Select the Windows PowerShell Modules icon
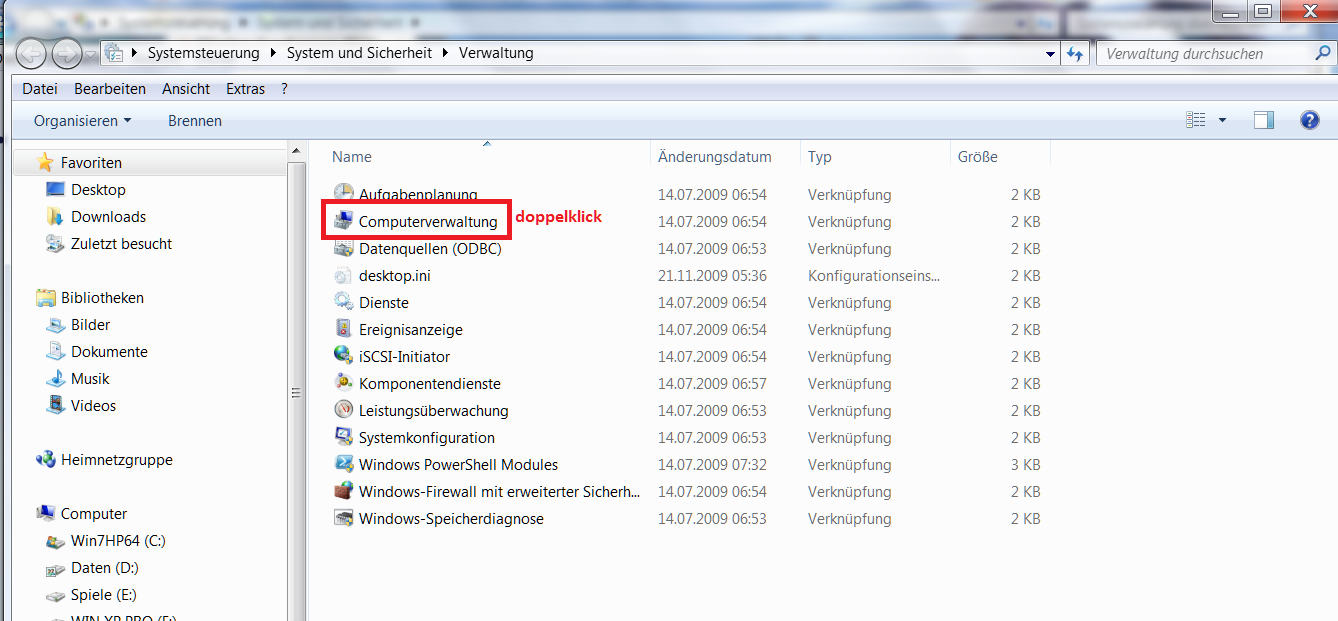 click(343, 464)
